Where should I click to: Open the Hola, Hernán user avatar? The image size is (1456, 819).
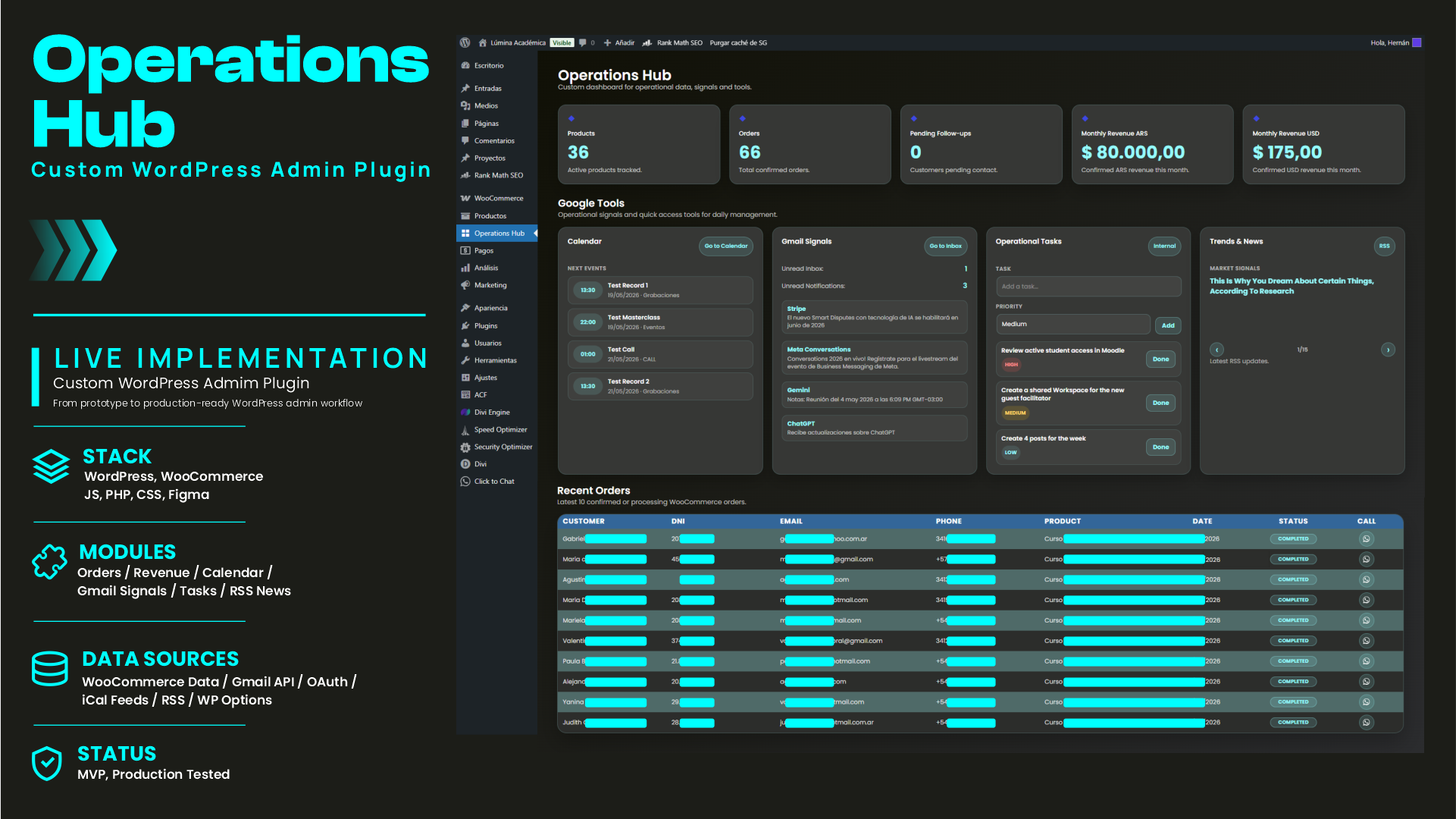click(x=1417, y=43)
